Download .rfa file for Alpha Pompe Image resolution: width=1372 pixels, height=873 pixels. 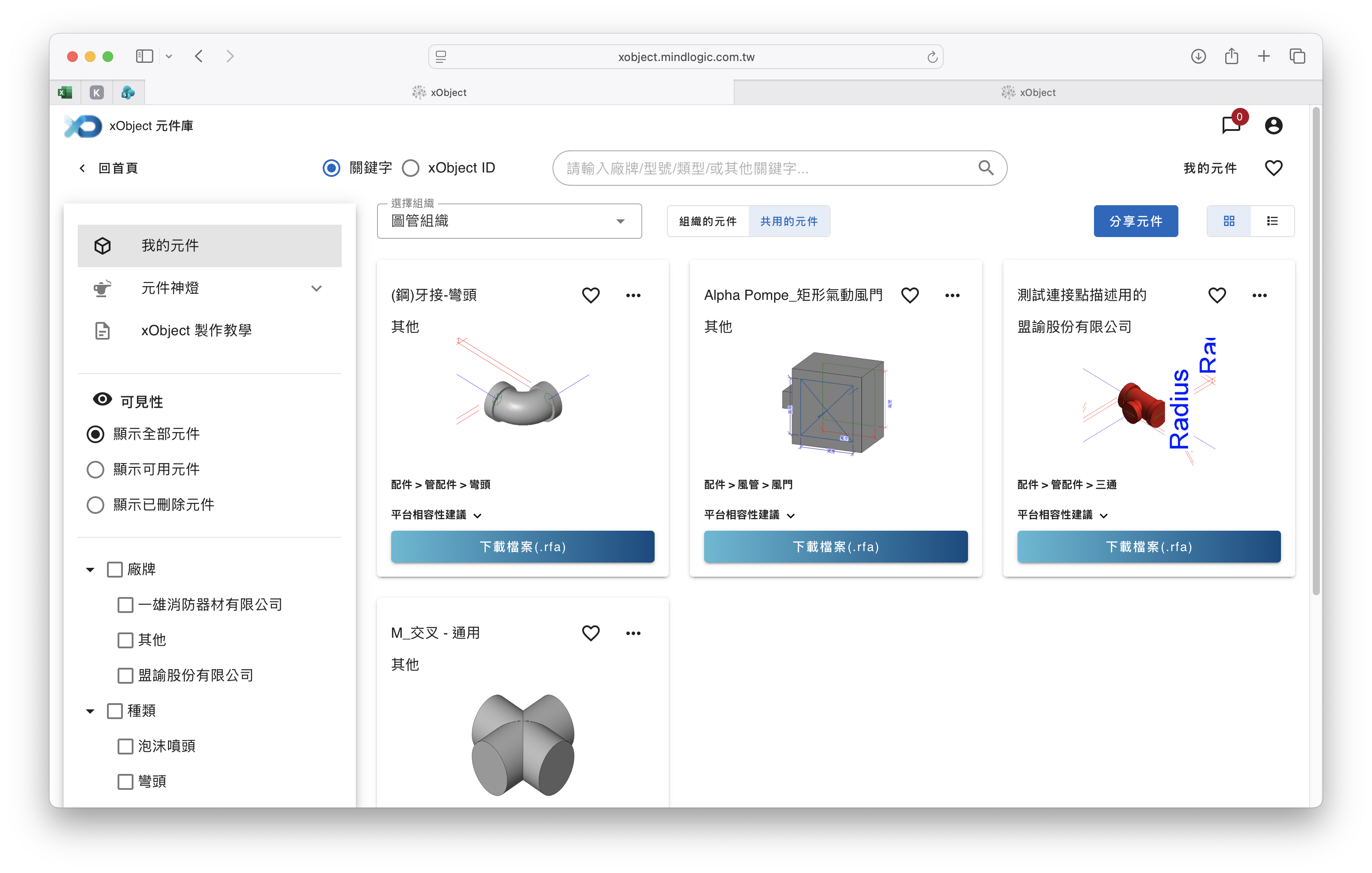tap(835, 547)
